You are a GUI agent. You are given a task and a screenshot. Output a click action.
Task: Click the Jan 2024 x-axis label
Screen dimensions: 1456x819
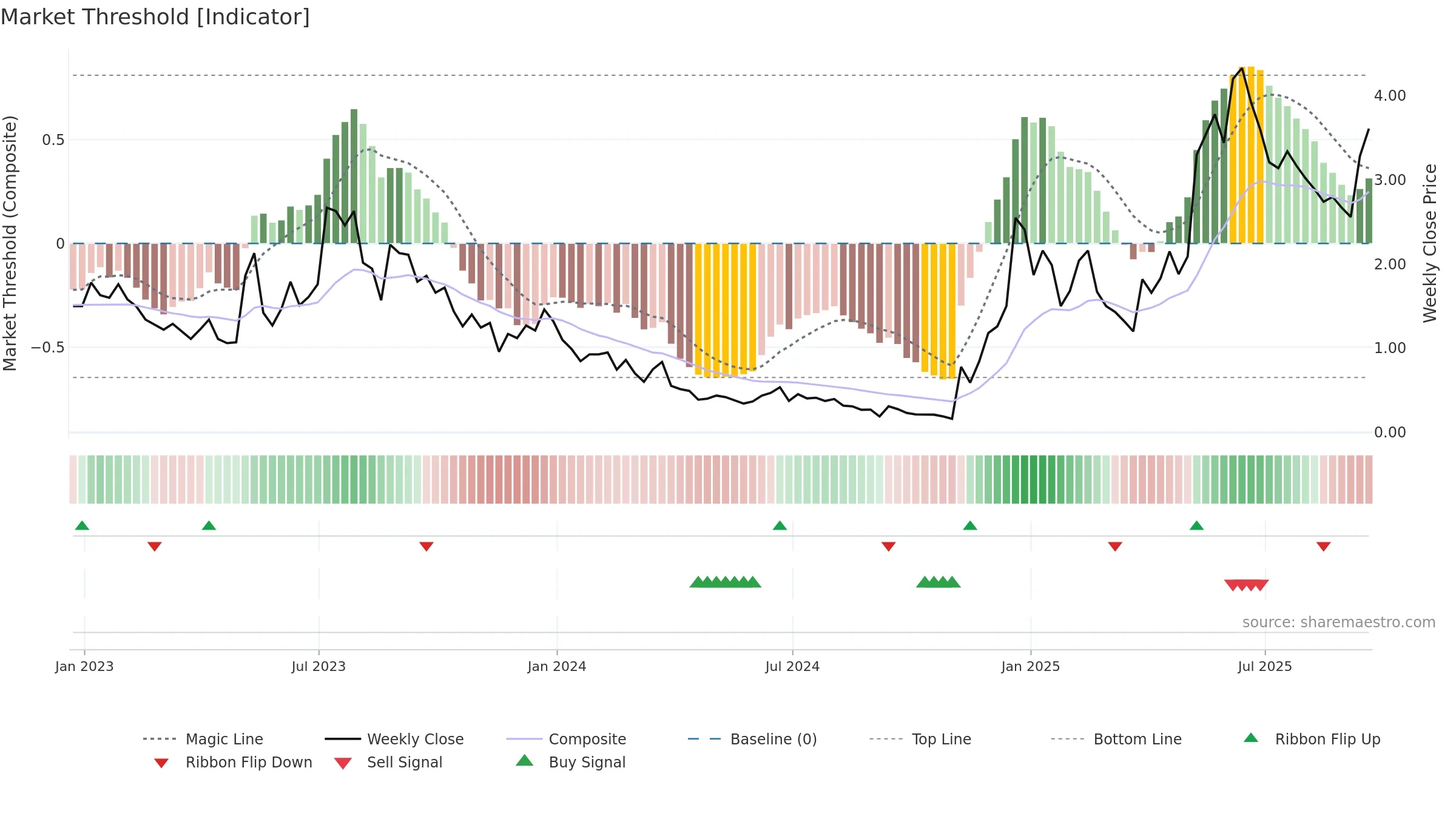point(557,666)
